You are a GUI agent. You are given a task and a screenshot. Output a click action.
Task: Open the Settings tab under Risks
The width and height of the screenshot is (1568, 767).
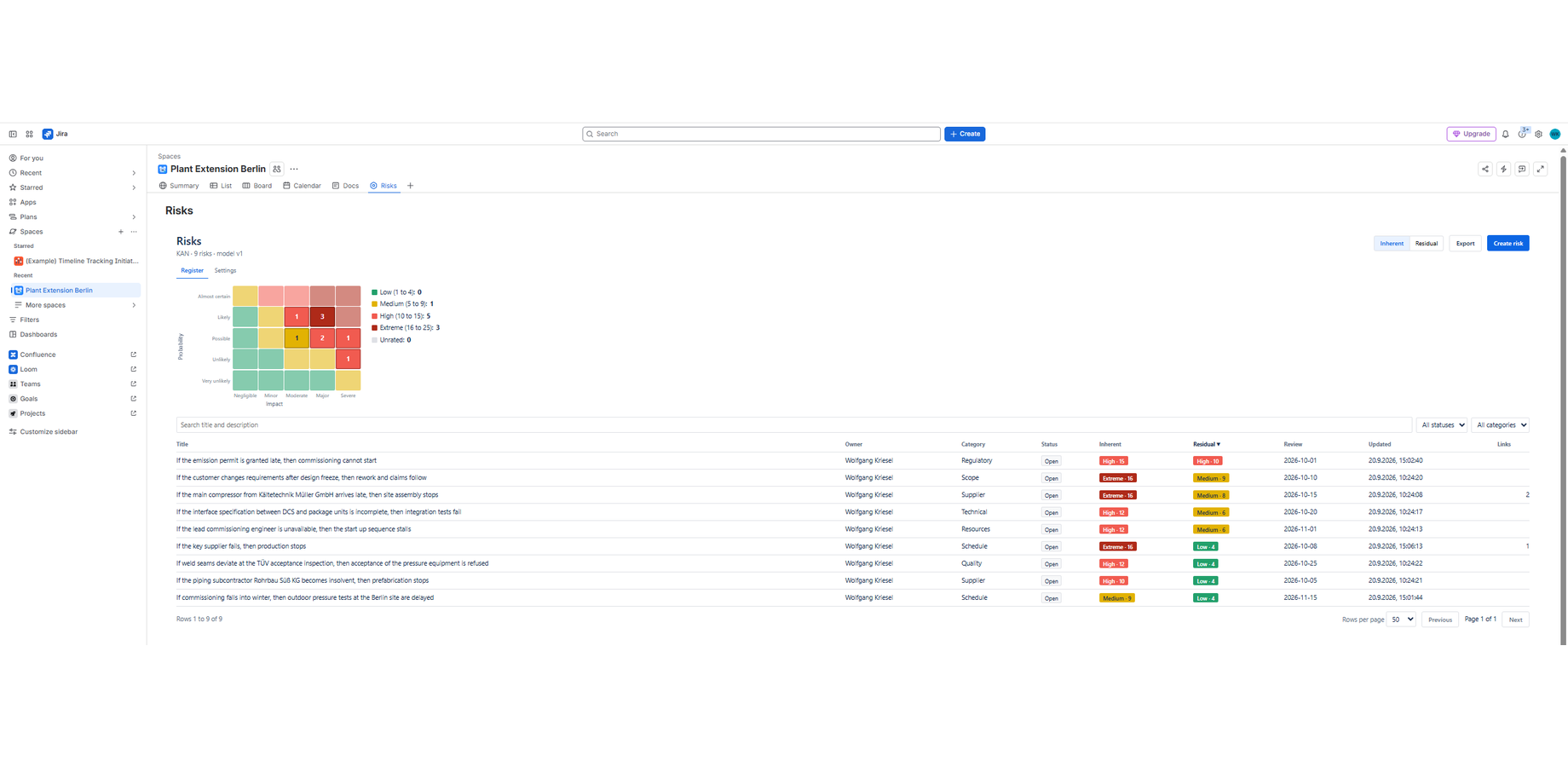pyautogui.click(x=225, y=270)
